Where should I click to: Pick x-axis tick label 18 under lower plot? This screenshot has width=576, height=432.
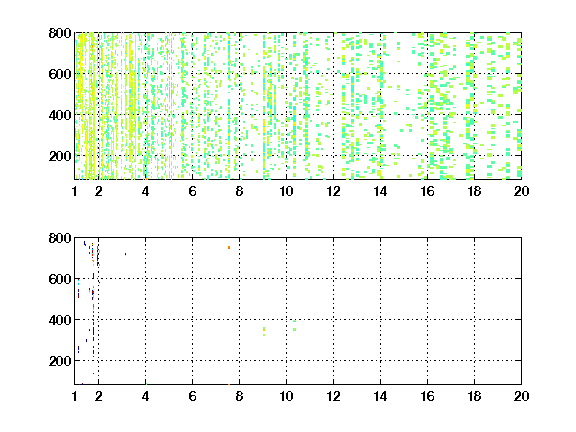474,396
